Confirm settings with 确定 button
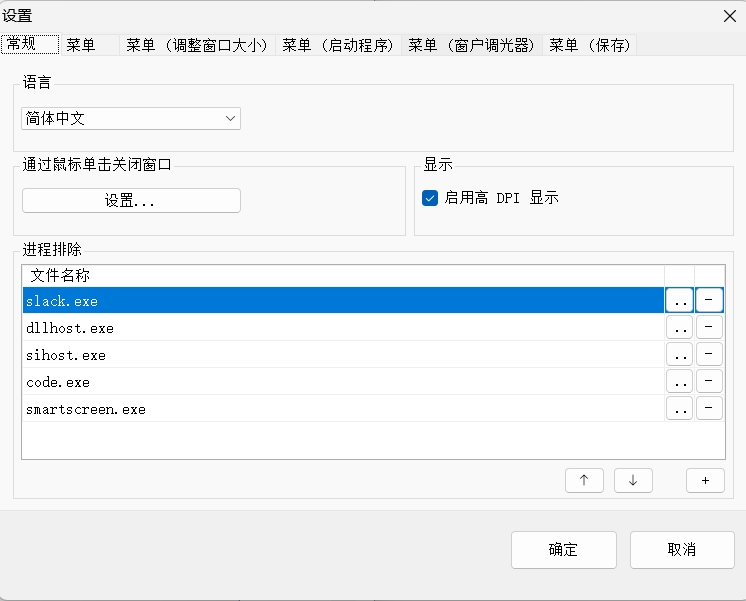Image resolution: width=746 pixels, height=601 pixels. point(563,550)
